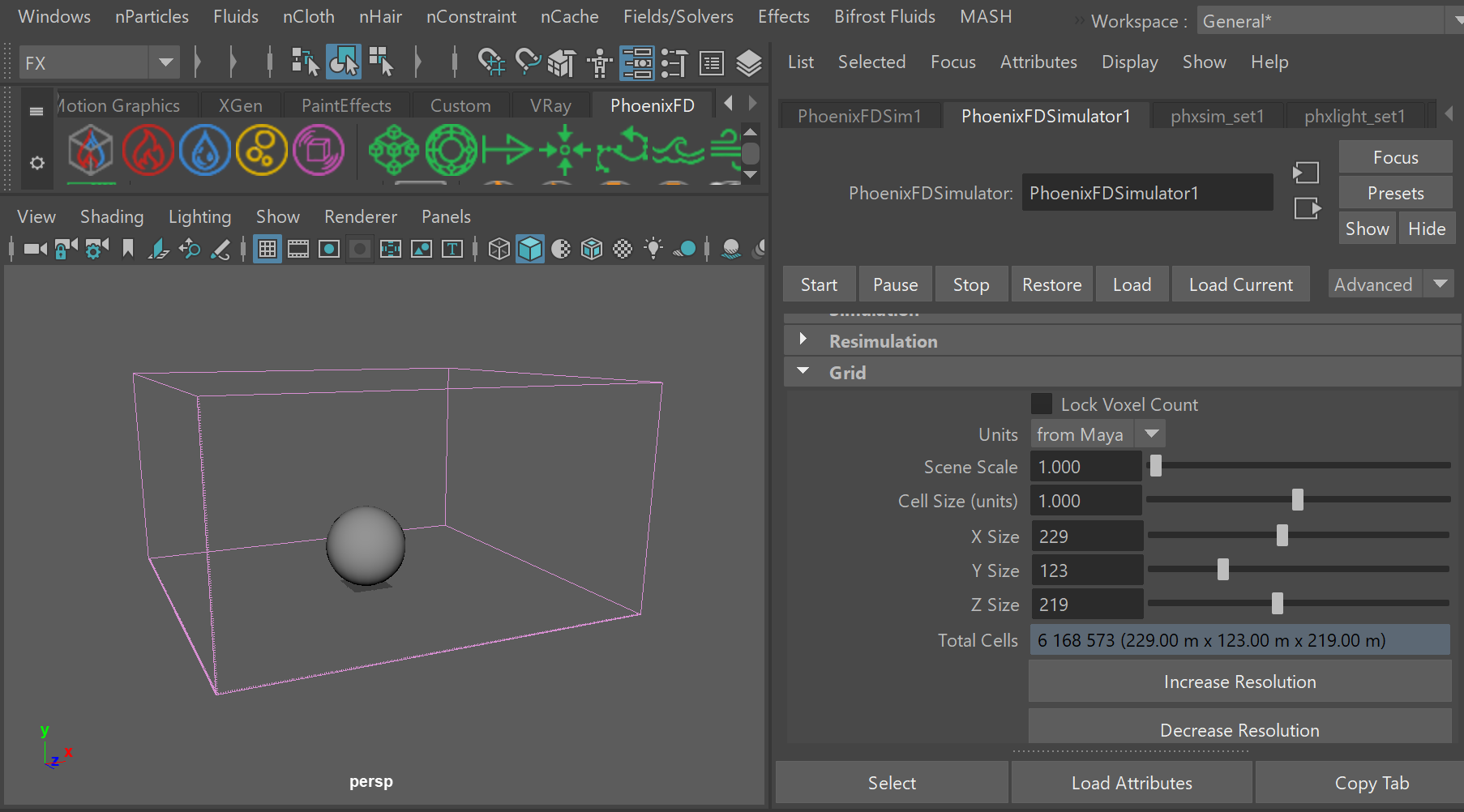This screenshot has width=1464, height=812.
Task: Select by component type mode icon
Action: [x=381, y=62]
